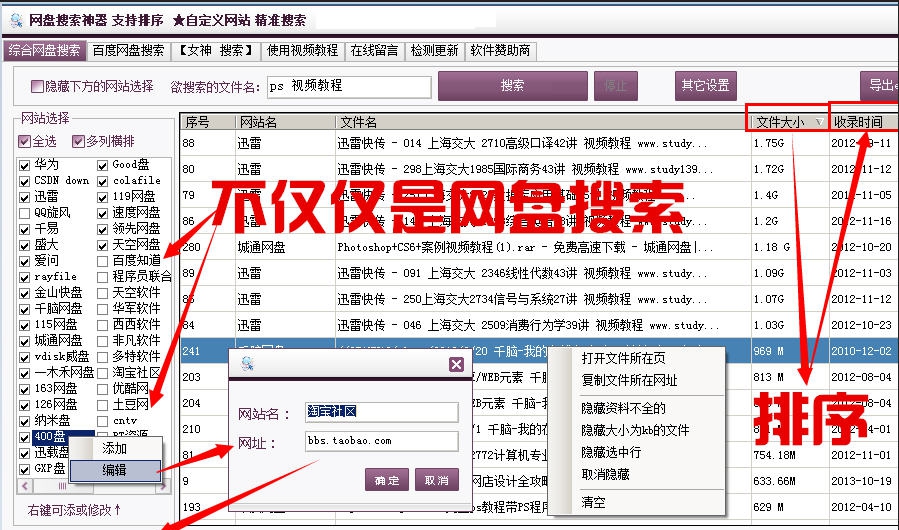This screenshot has height=530, width=899.
Task: Check the 华军软件 site box
Action: tap(102, 310)
